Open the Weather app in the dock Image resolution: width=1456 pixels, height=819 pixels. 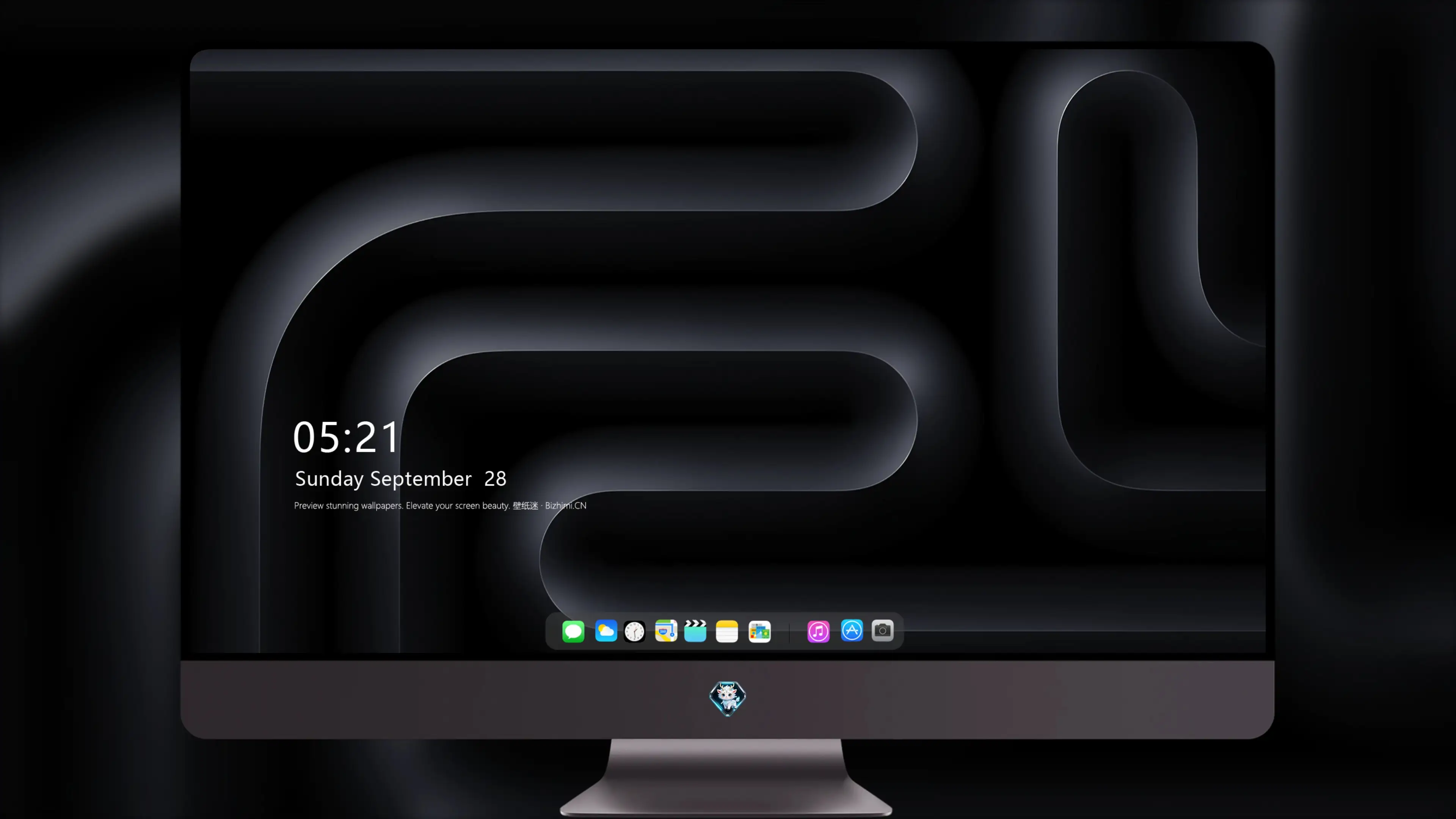pos(606,631)
